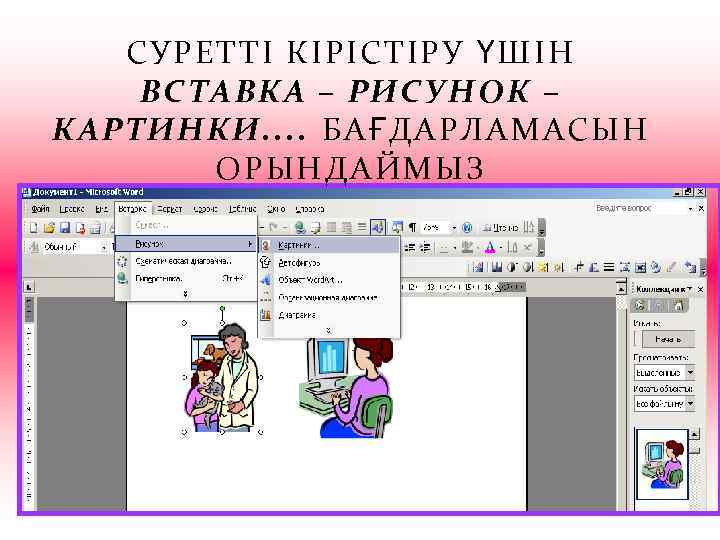Screen dimensions: 720x540
Task: Select the Crop tool icon
Action: tap(578, 267)
